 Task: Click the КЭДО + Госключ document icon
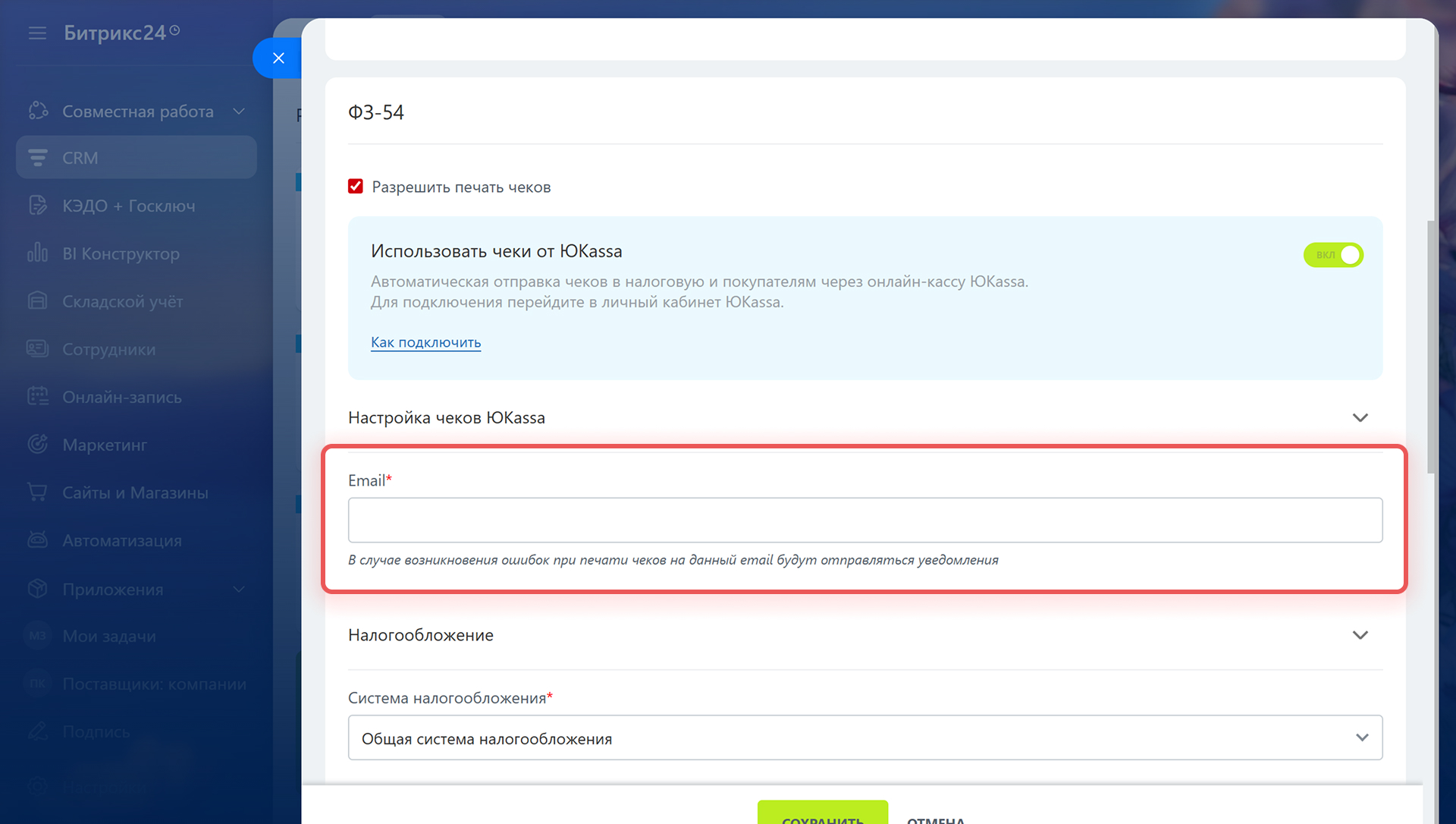click(37, 206)
